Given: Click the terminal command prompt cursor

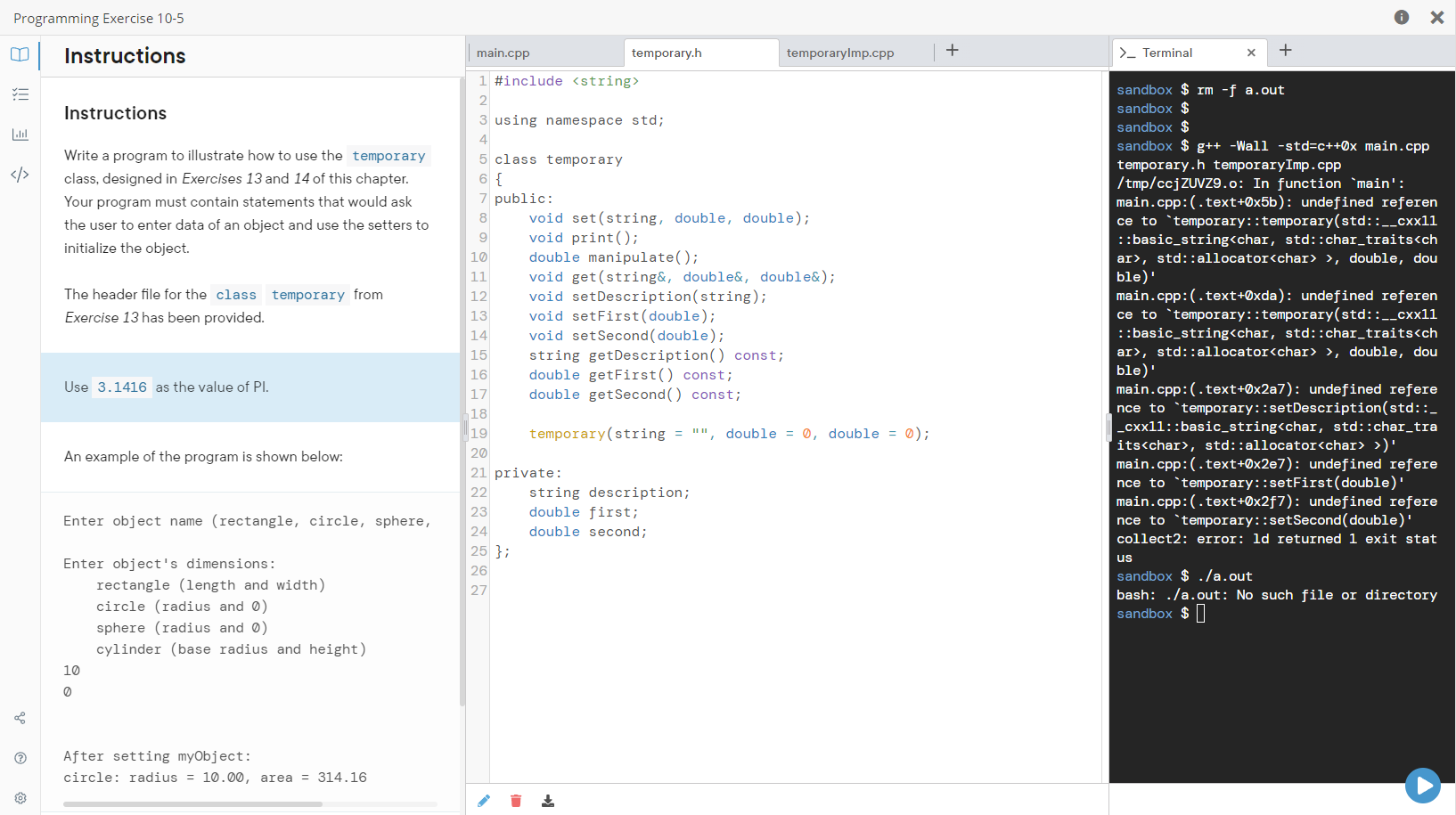Looking at the screenshot, I should [1200, 614].
